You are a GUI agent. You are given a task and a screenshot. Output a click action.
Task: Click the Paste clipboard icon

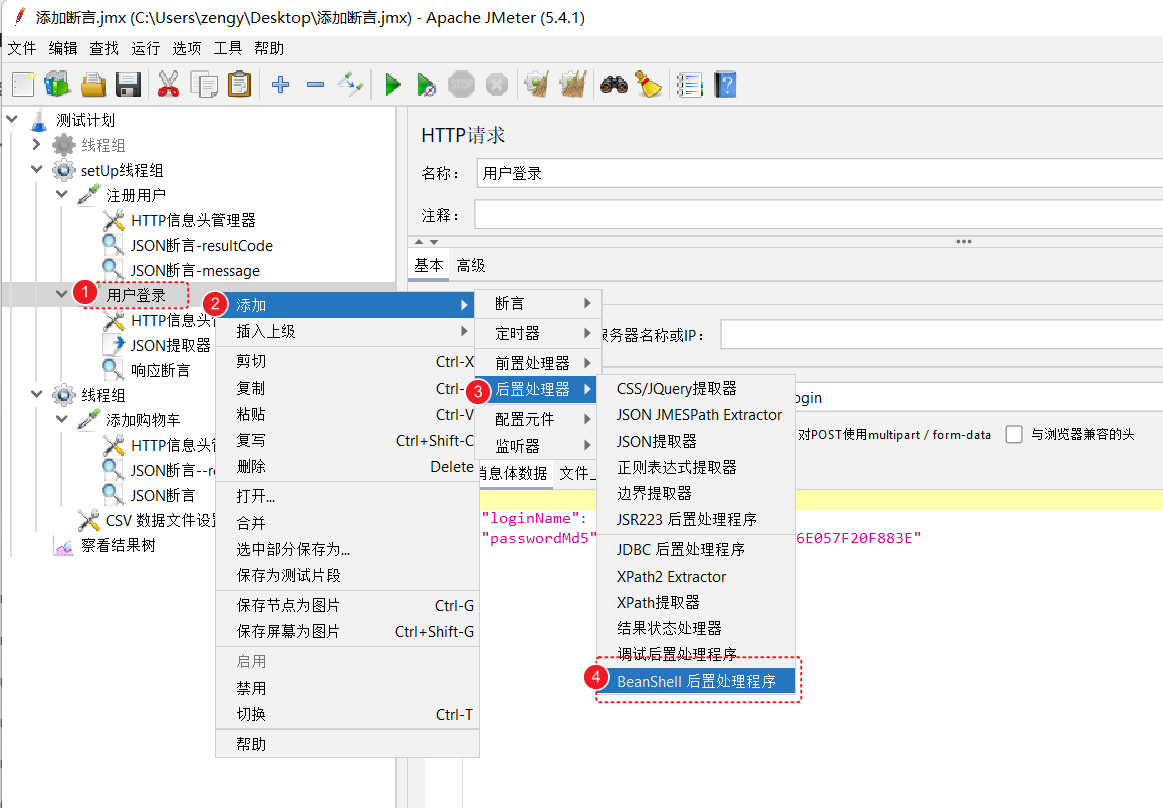239,85
